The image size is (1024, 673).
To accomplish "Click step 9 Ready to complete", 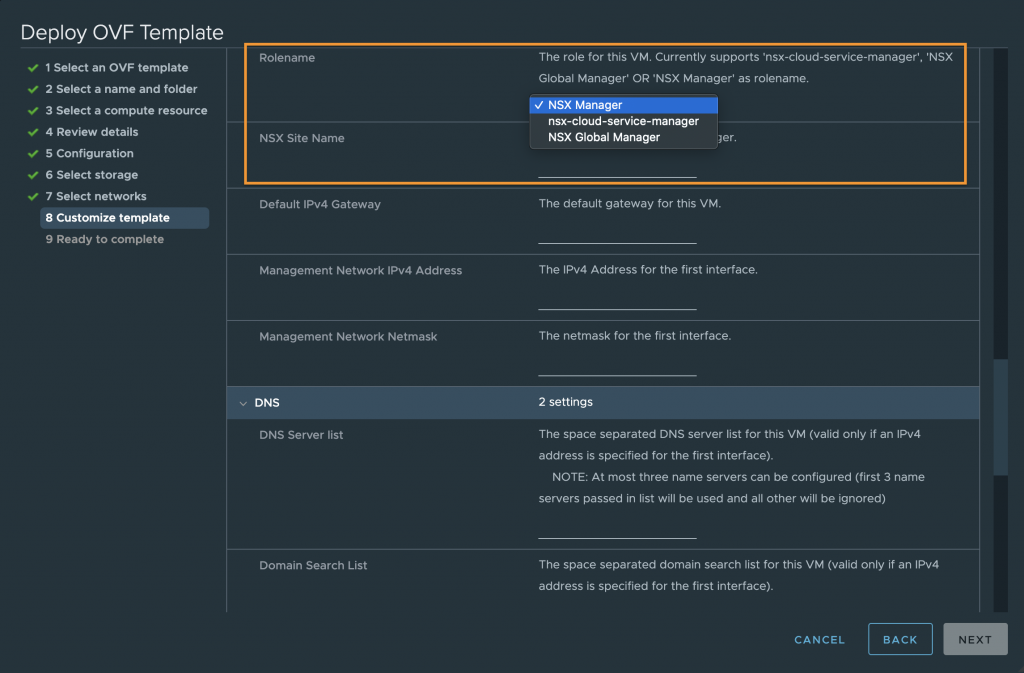I will (x=104, y=240).
